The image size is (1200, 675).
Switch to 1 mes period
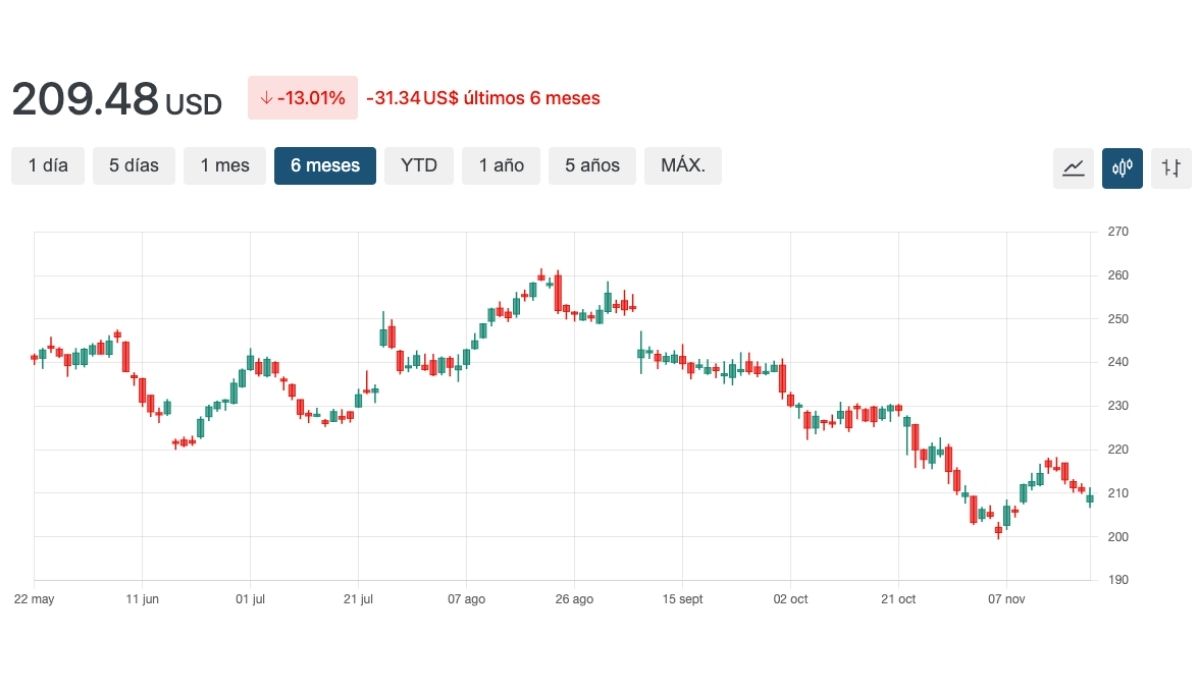225,166
